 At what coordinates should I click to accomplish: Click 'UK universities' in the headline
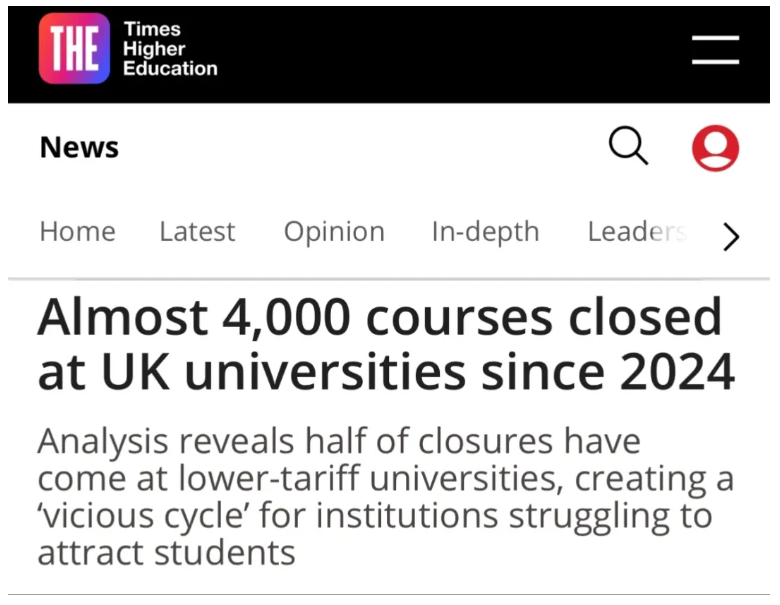[283, 373]
